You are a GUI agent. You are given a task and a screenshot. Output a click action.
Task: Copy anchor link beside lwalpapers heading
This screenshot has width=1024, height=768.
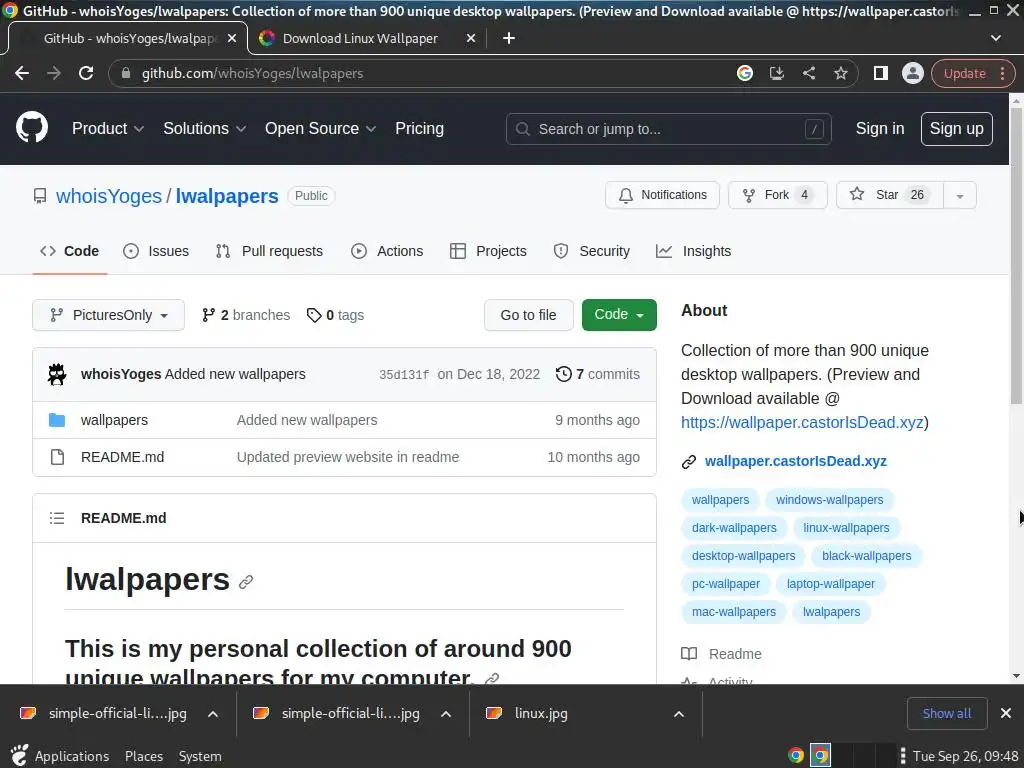point(246,582)
